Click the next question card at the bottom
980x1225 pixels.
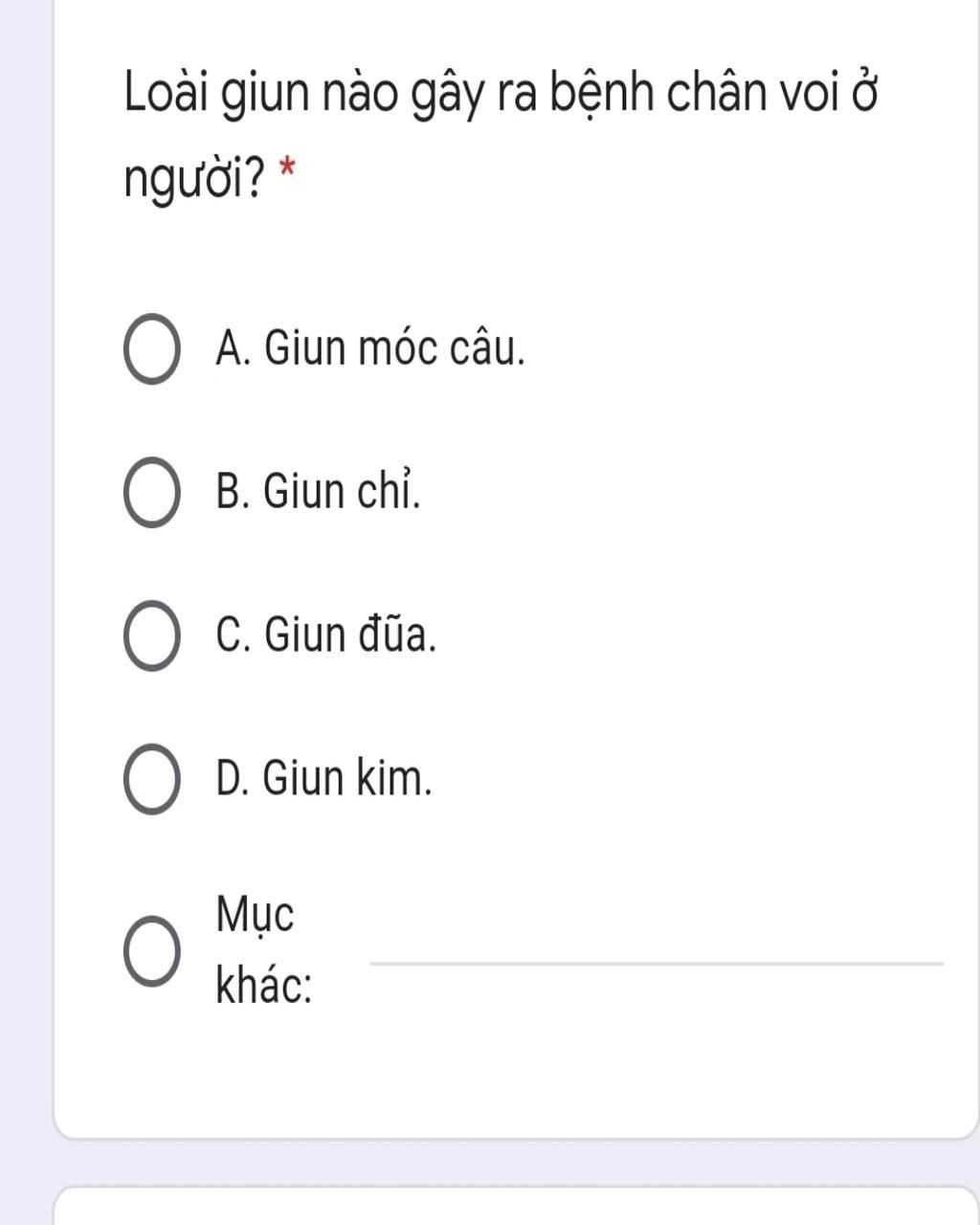pyautogui.click(x=517, y=1206)
